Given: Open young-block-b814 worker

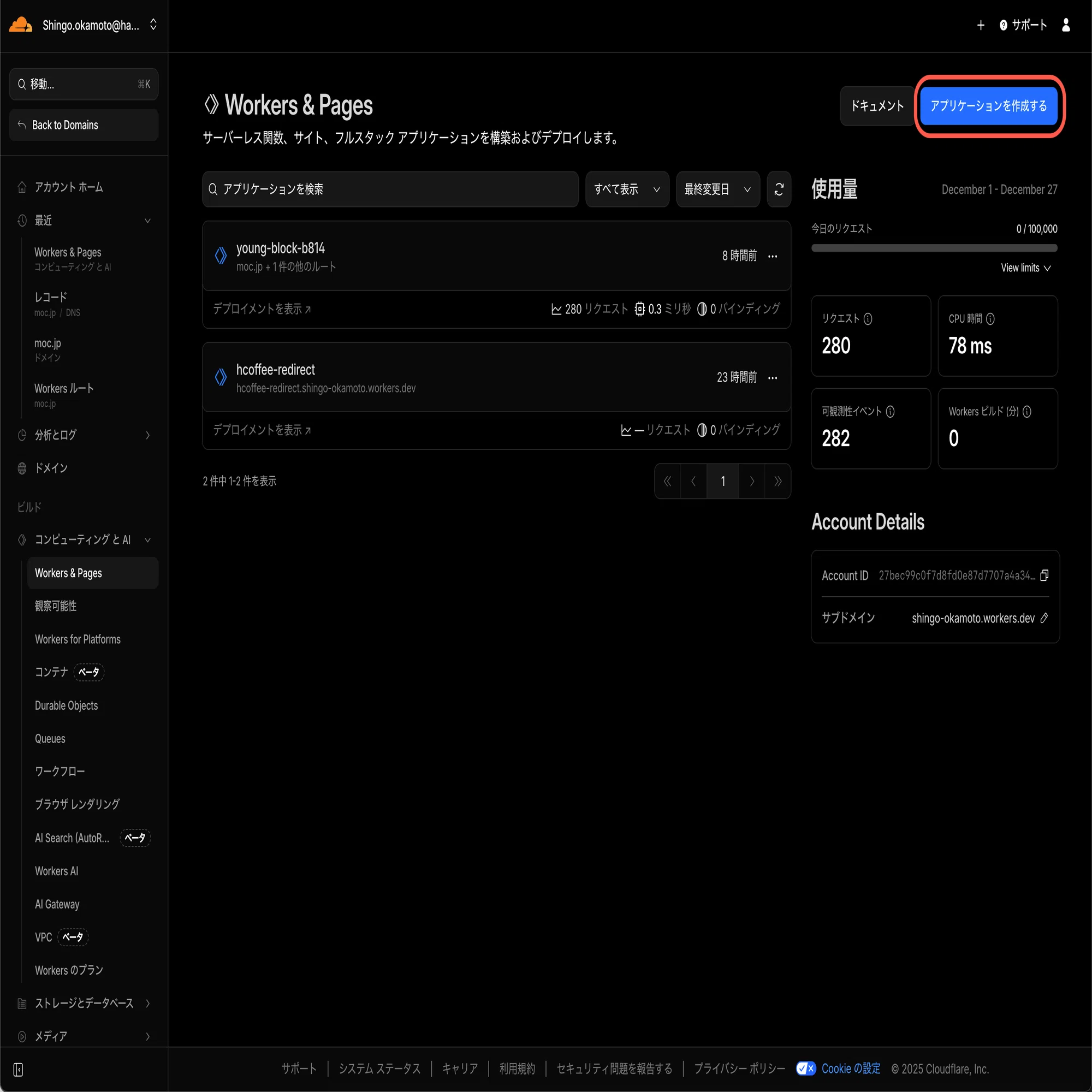Looking at the screenshot, I should [x=280, y=248].
